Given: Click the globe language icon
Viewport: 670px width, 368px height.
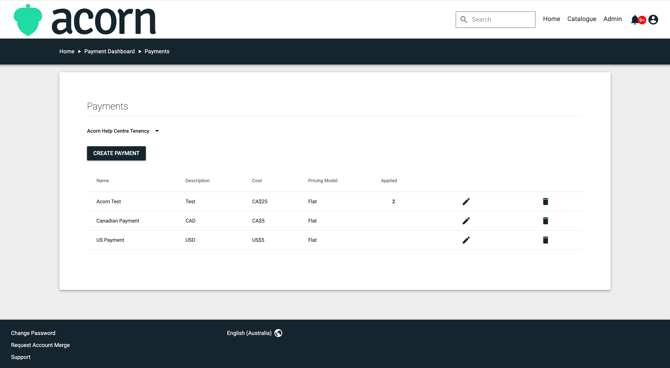Looking at the screenshot, I should [278, 333].
